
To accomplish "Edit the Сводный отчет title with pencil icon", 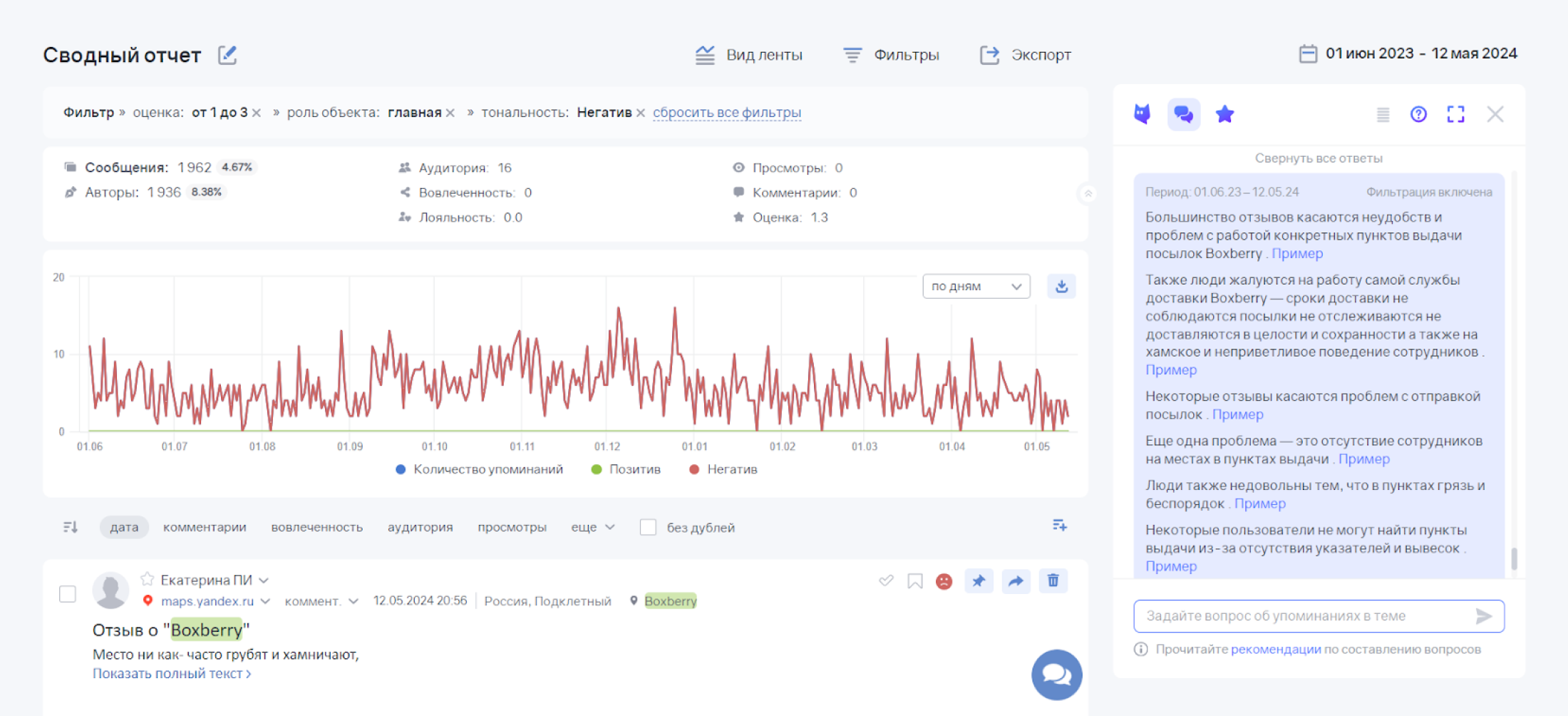I will pos(227,55).
